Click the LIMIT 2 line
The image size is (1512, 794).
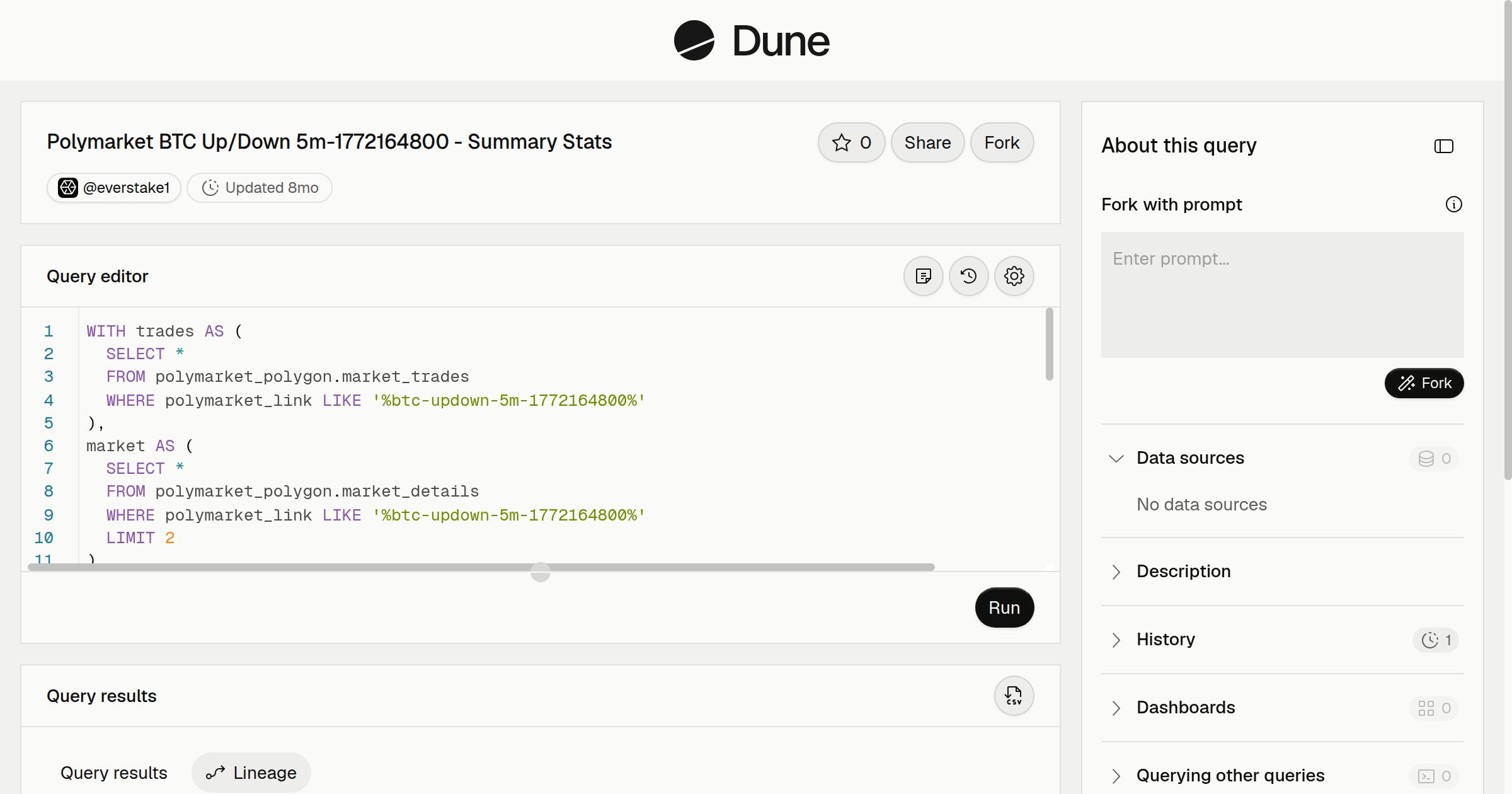pyautogui.click(x=140, y=538)
